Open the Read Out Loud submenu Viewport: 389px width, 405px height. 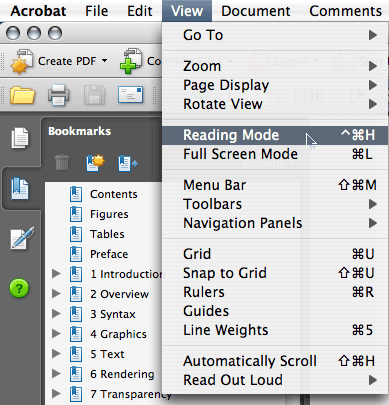pos(275,380)
